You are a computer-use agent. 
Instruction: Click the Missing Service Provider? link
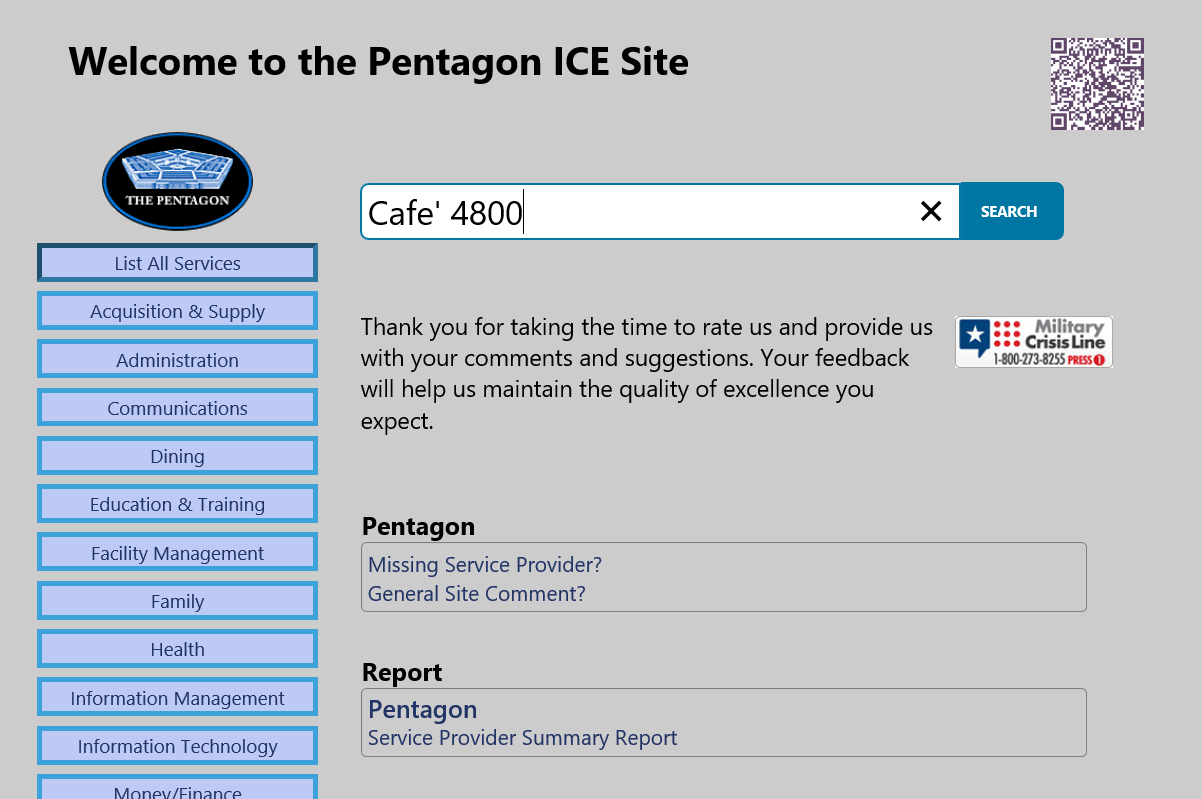click(x=485, y=565)
